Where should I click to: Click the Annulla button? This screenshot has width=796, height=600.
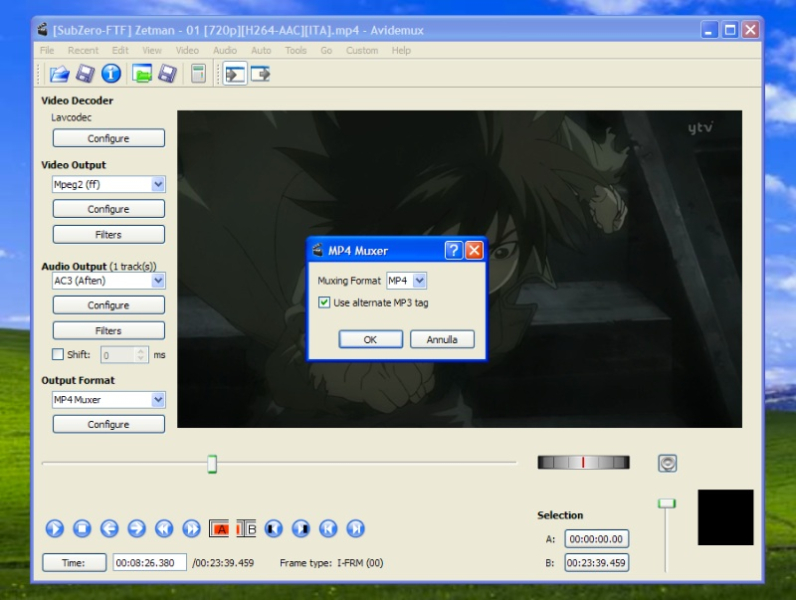(442, 340)
